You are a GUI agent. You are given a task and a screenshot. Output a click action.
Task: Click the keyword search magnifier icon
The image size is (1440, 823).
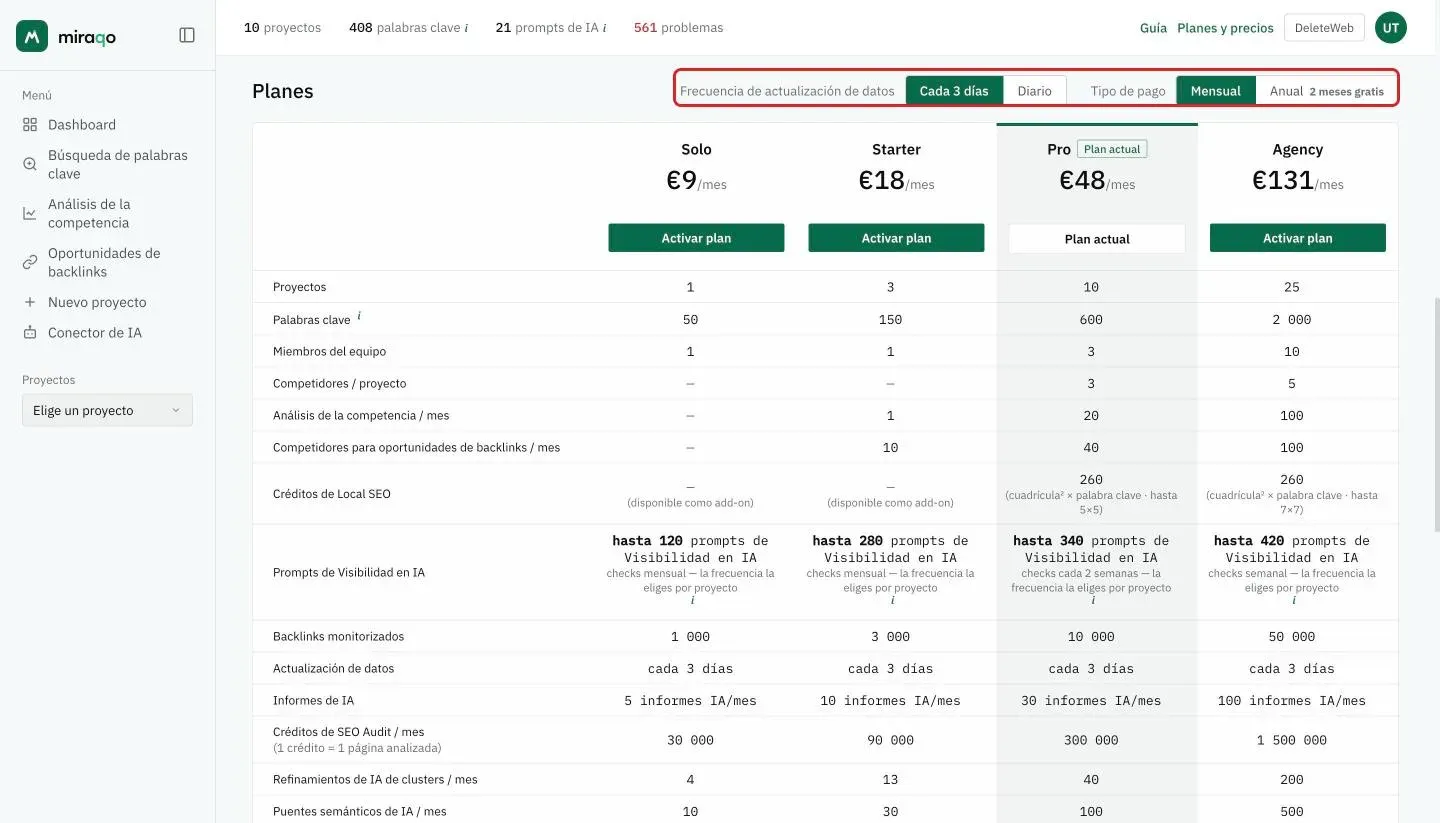(30, 164)
